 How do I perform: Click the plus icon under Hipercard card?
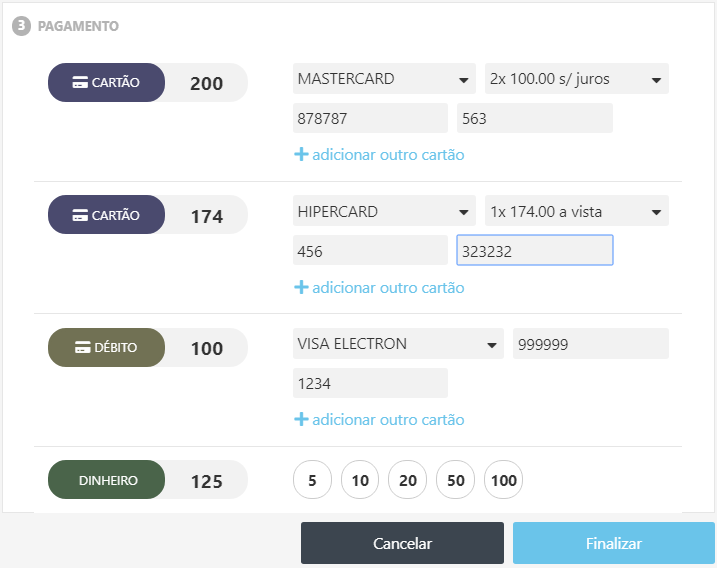click(300, 288)
